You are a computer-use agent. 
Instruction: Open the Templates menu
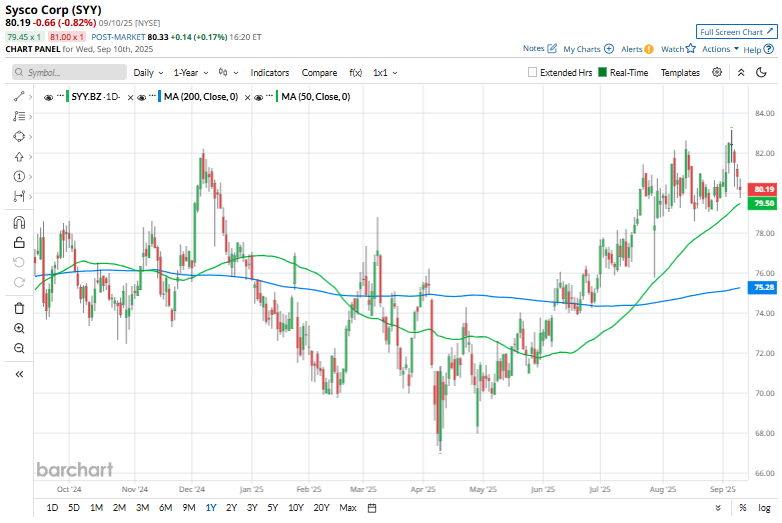click(680, 73)
